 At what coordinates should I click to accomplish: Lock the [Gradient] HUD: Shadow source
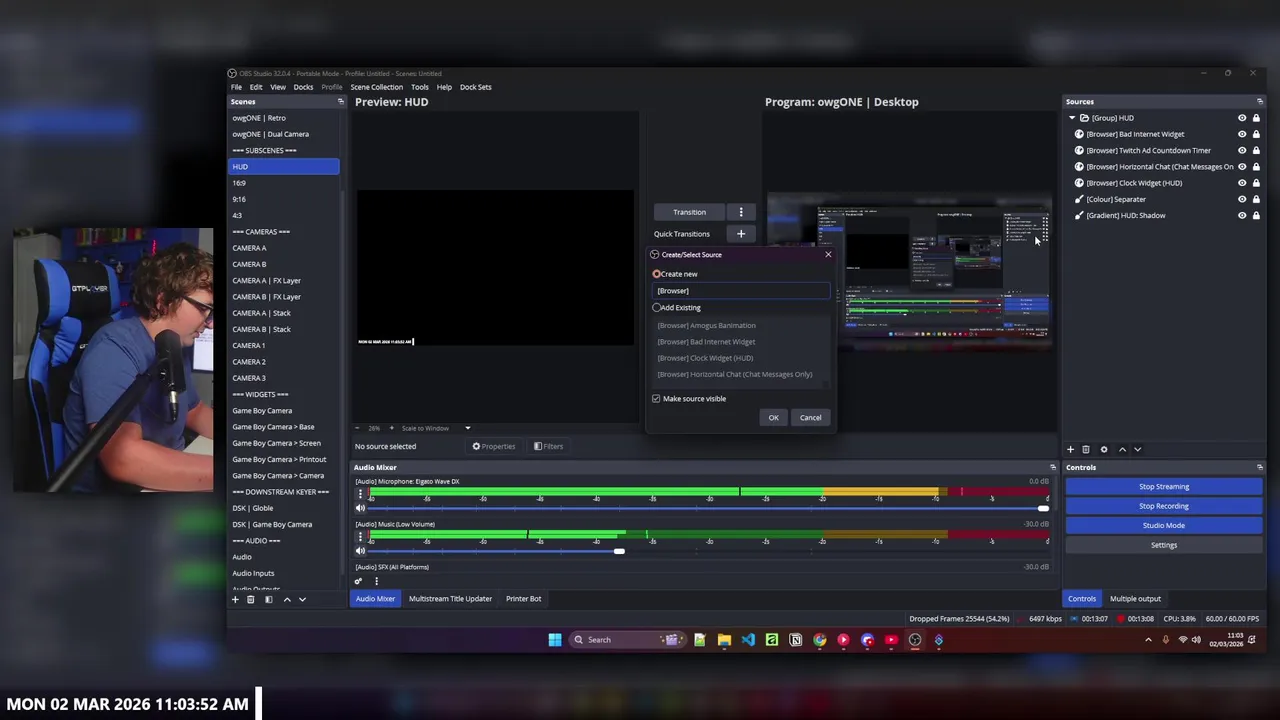coord(1256,215)
